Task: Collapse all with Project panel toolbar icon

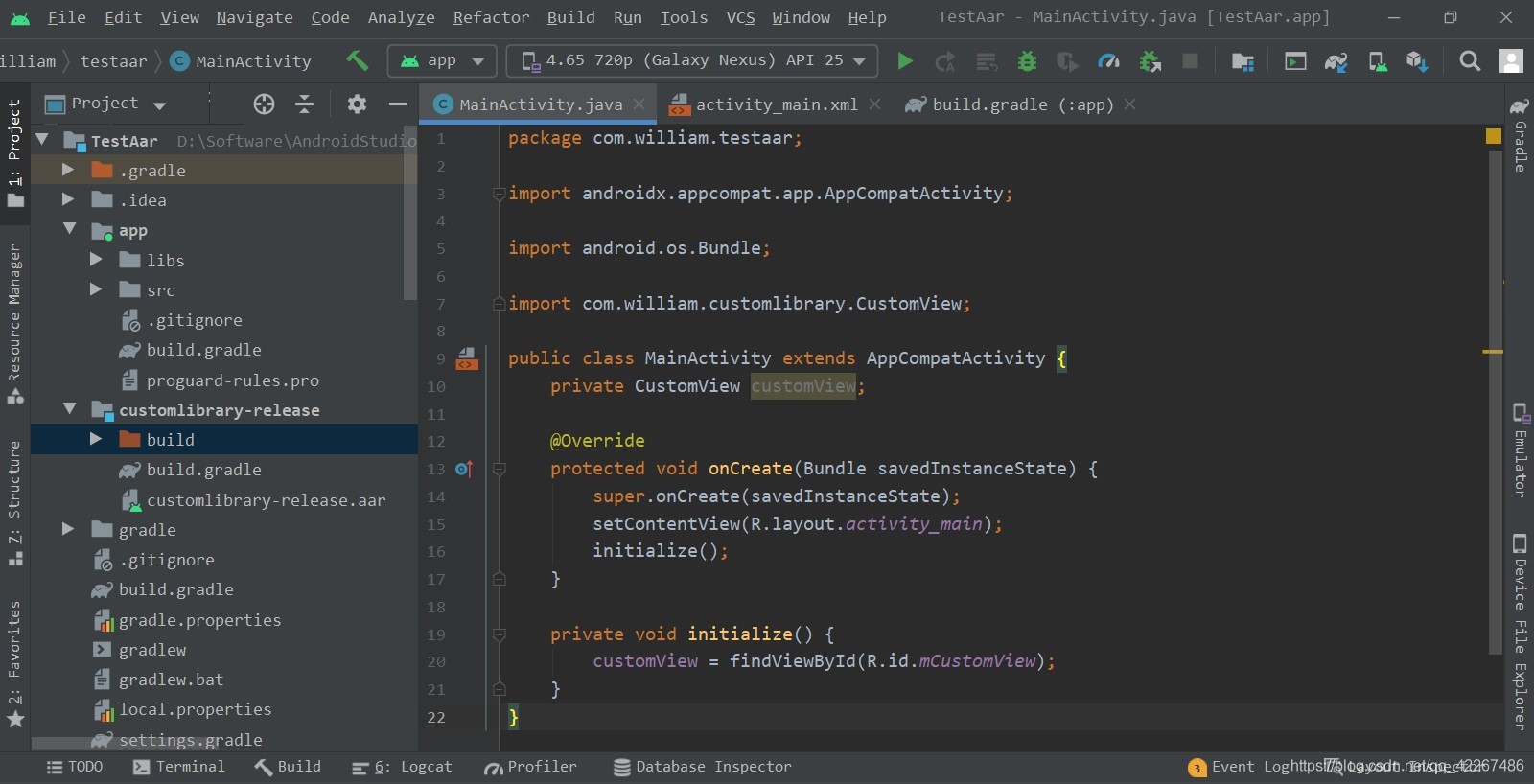Action: [x=304, y=104]
